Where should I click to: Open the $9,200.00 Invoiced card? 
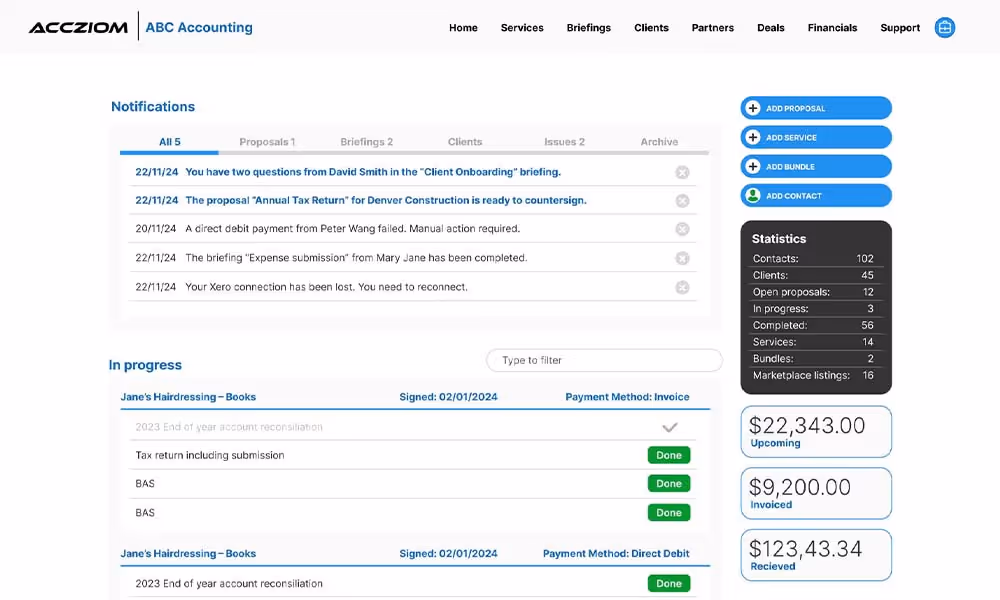pos(816,494)
